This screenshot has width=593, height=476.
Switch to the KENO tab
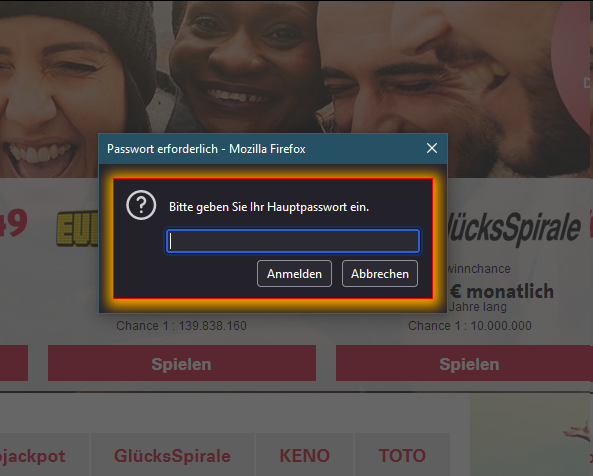click(304, 455)
